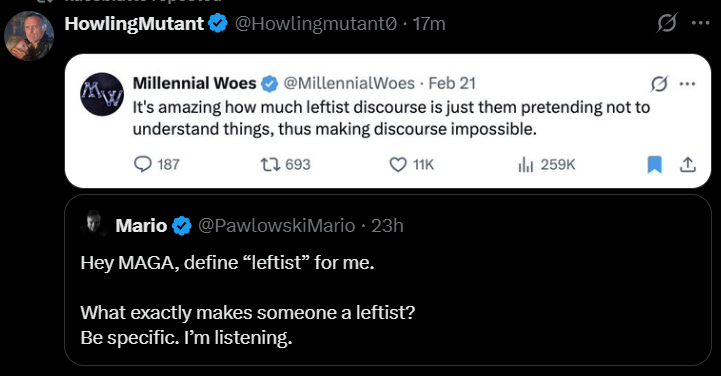This screenshot has width=721, height=376.
Task: Repost the Millennial Woes tweet
Action: (x=270, y=164)
